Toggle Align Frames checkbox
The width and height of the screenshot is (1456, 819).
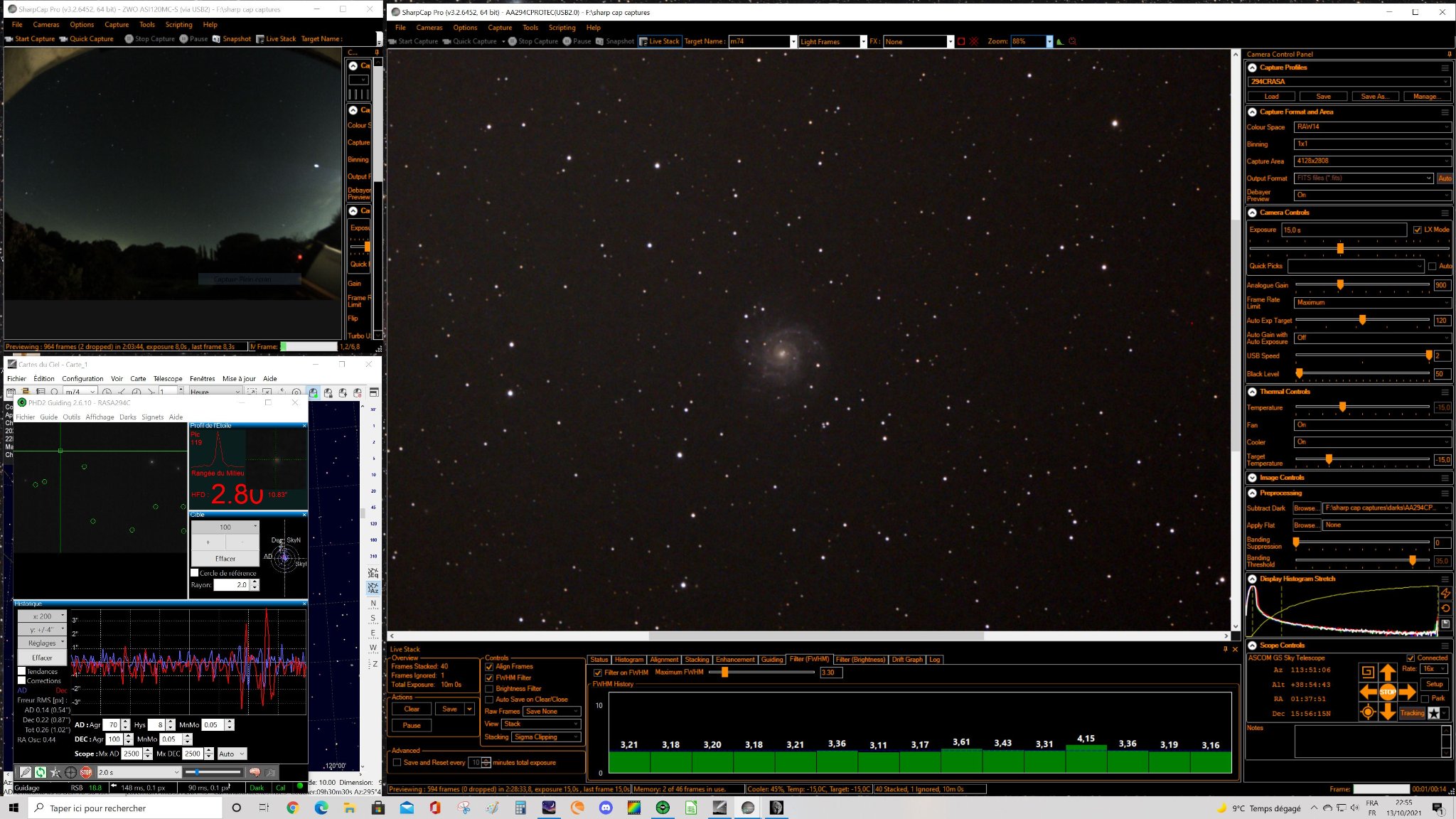[x=489, y=667]
